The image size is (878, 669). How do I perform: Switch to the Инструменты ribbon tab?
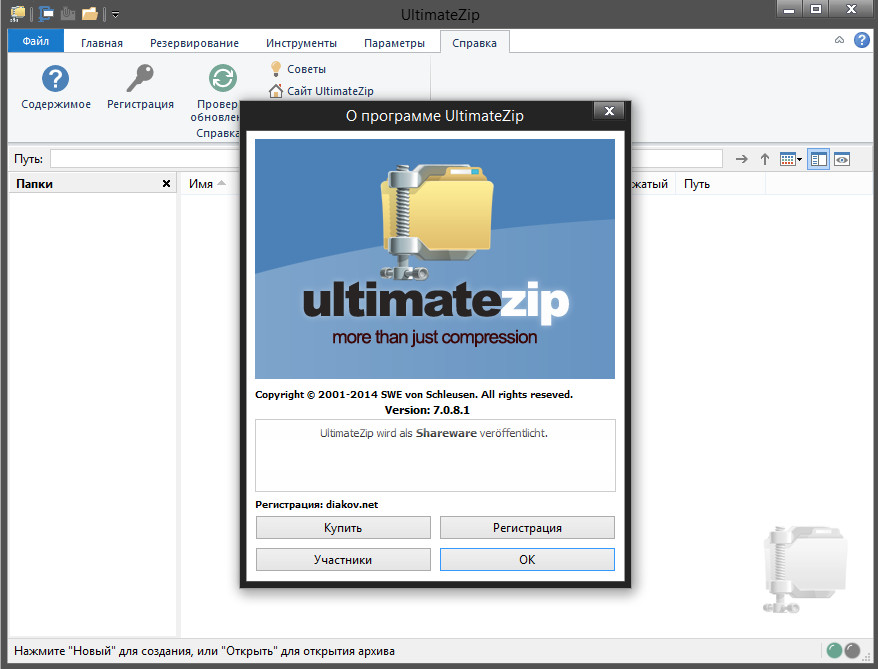coord(301,43)
